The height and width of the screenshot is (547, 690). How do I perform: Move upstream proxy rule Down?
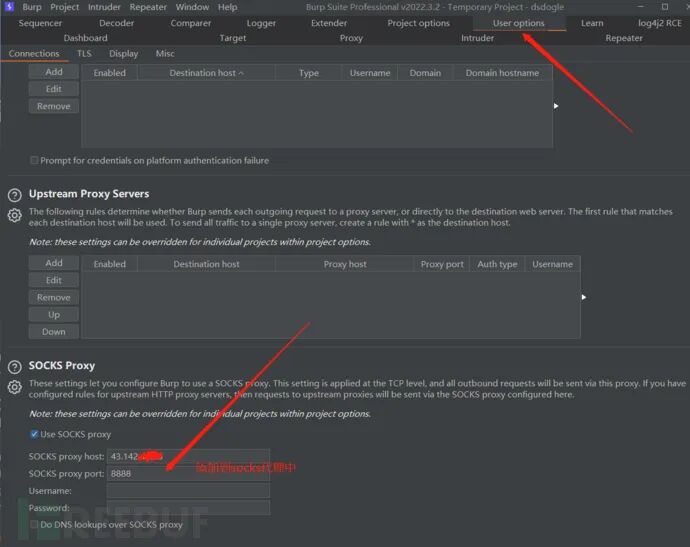tap(54, 332)
